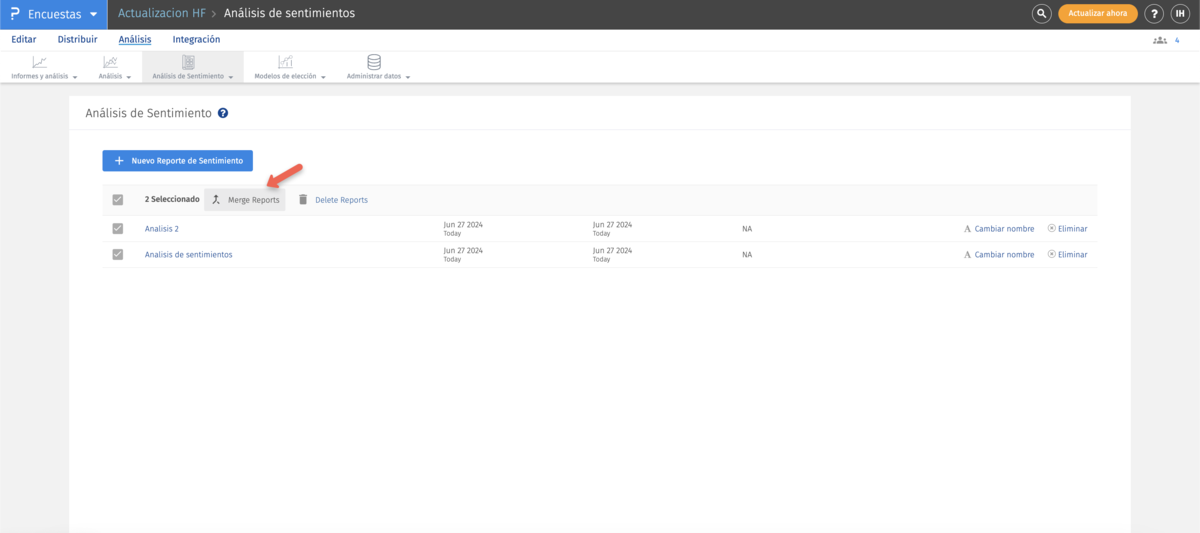Switch to the Distribuir tab

(x=78, y=40)
